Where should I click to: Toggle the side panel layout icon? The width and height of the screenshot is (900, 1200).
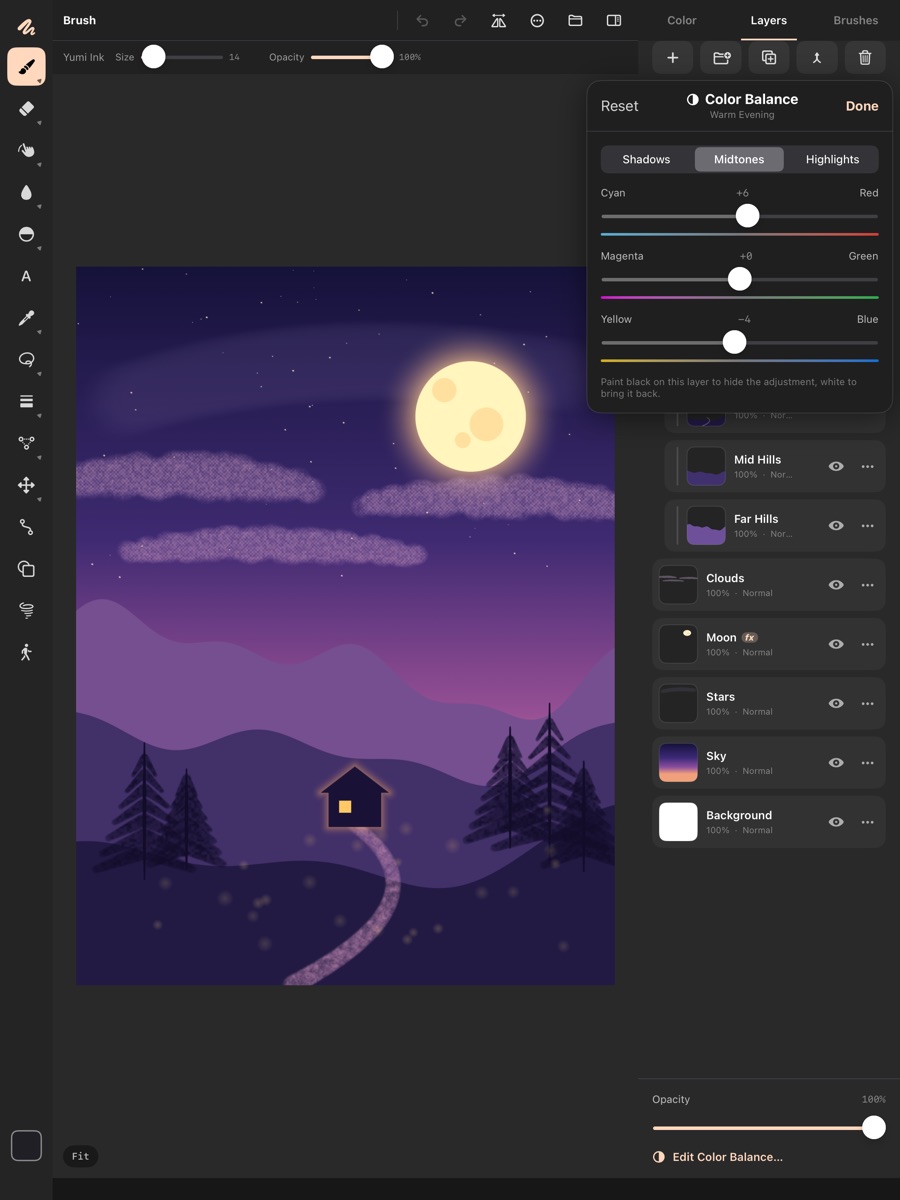click(614, 20)
